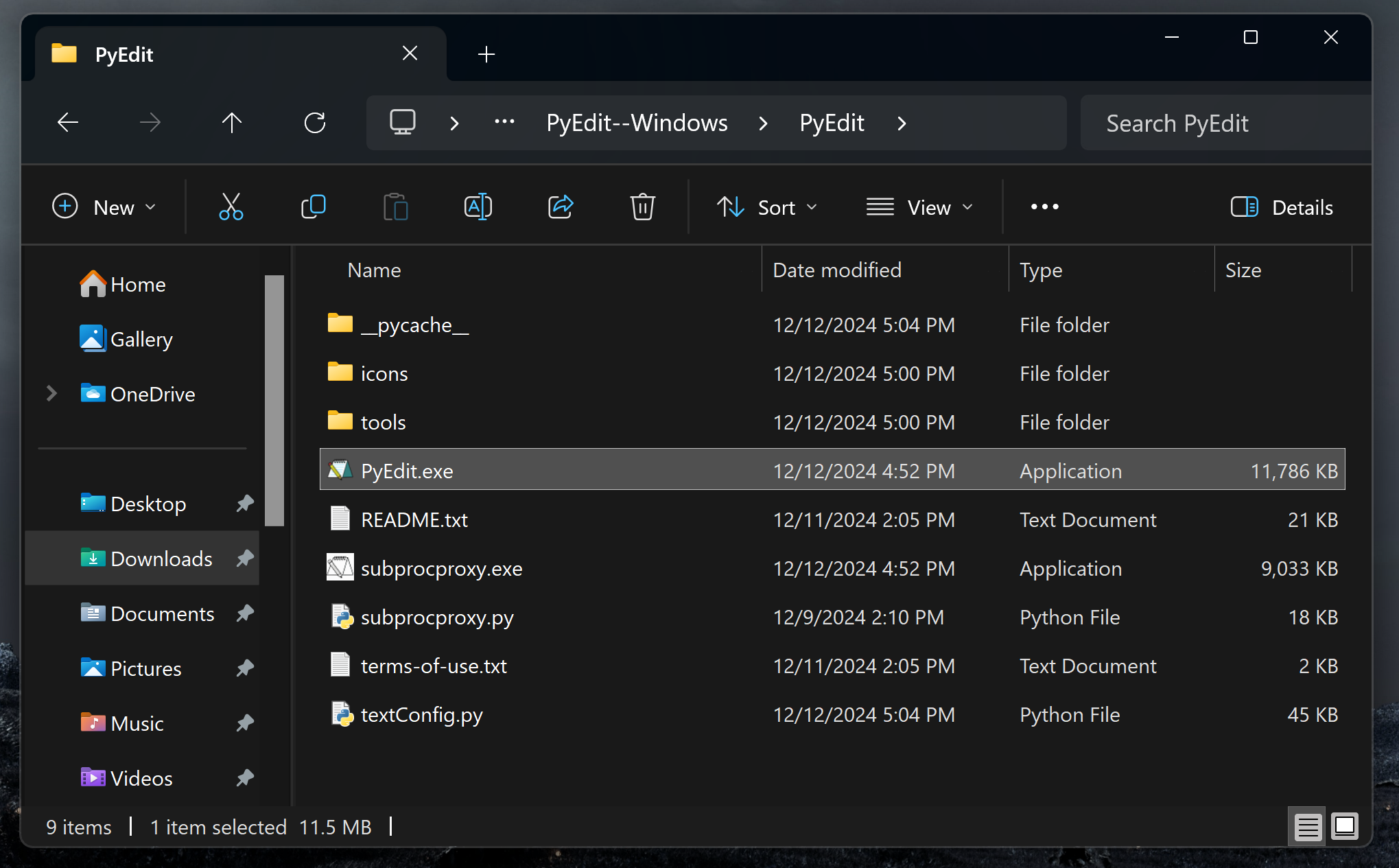Select the textConfig.py file

point(832,714)
